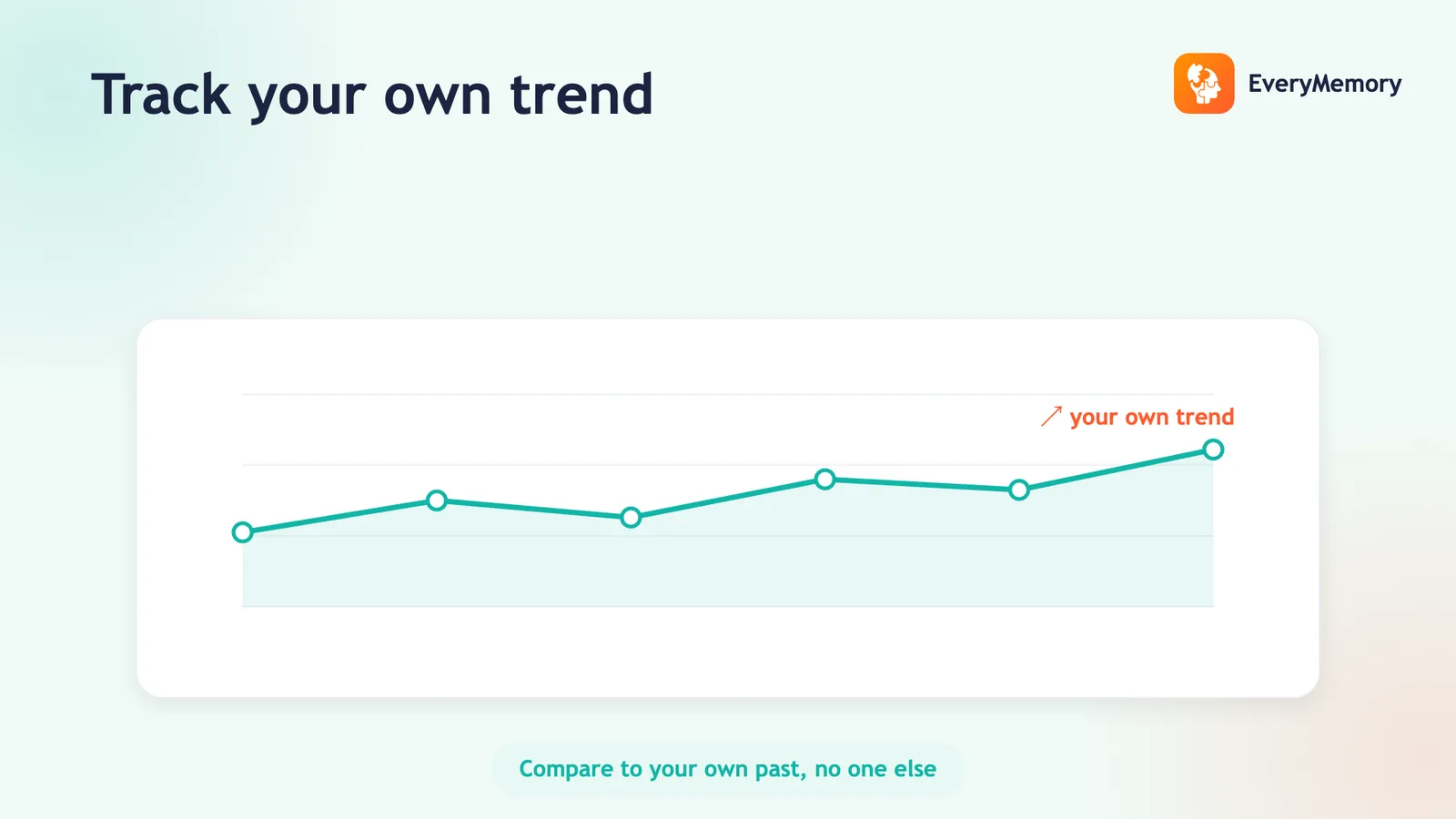Click line segment between third and fourth points
The height and width of the screenshot is (819, 1456).
[x=728, y=499]
